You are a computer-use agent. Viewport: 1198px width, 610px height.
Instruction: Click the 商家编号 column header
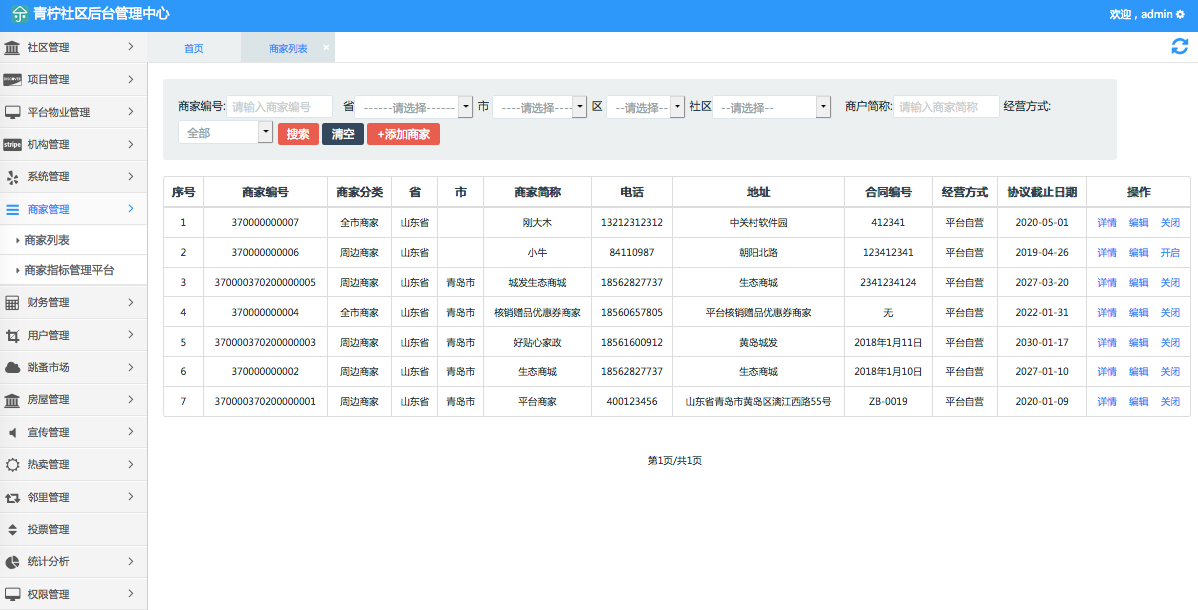(265, 192)
